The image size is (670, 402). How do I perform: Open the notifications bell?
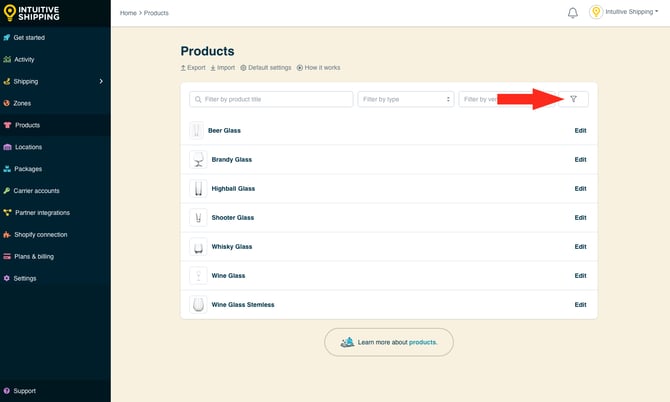[573, 13]
